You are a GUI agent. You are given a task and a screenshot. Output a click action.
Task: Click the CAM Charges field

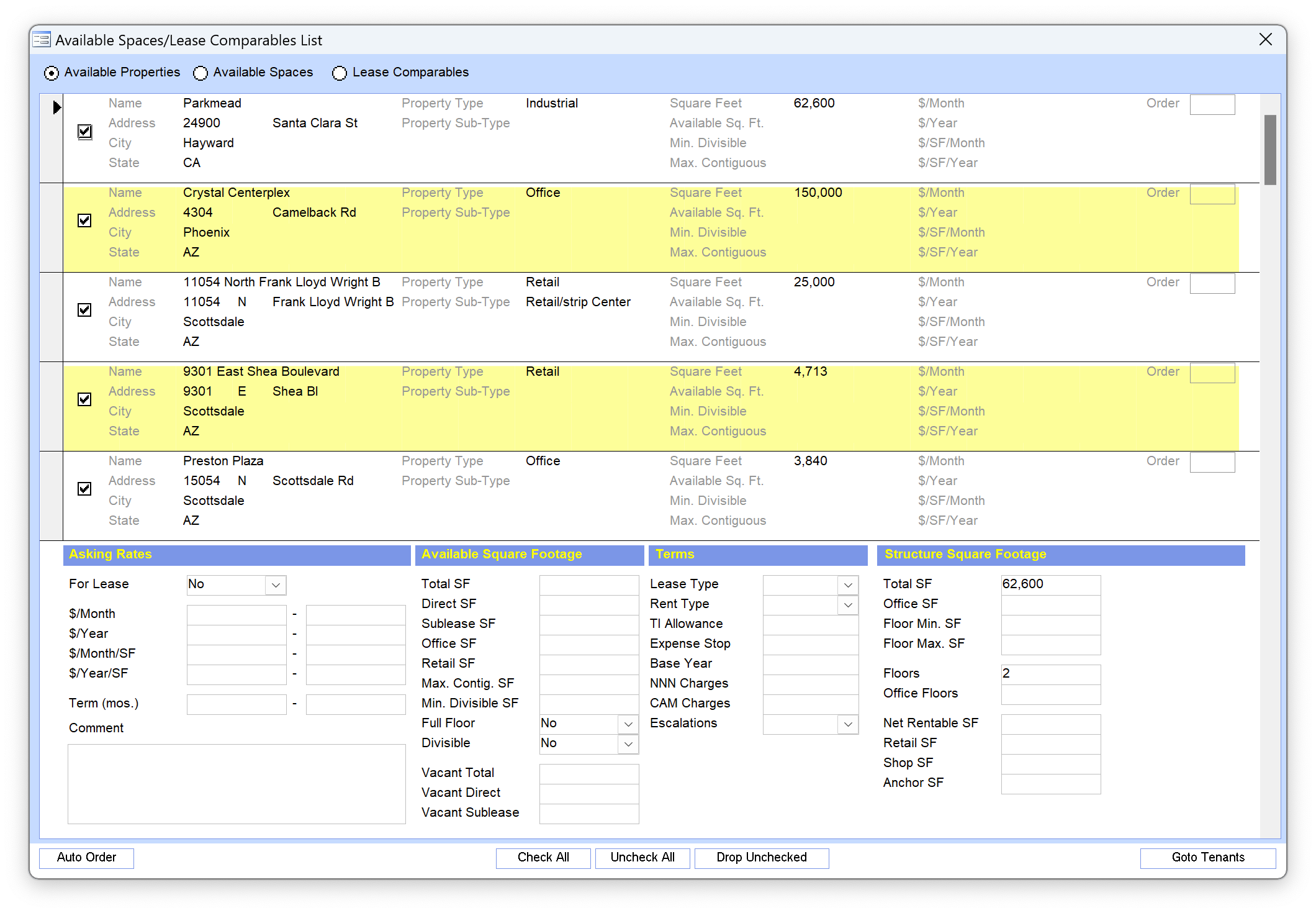point(811,704)
